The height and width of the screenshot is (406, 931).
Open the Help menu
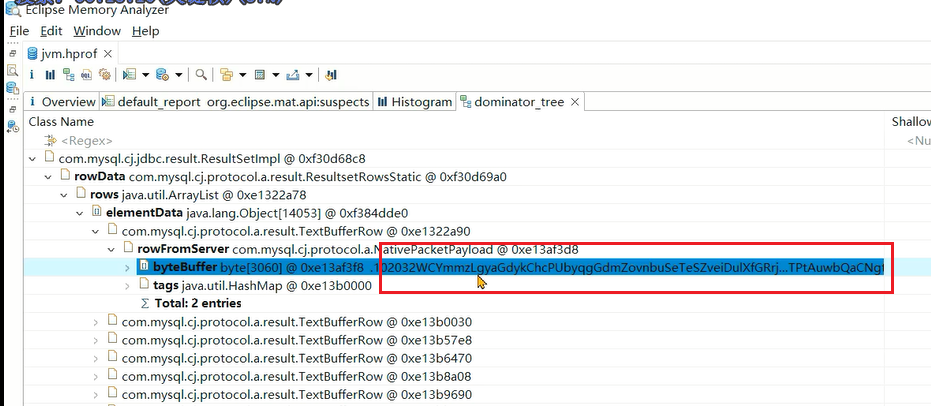[x=145, y=31]
